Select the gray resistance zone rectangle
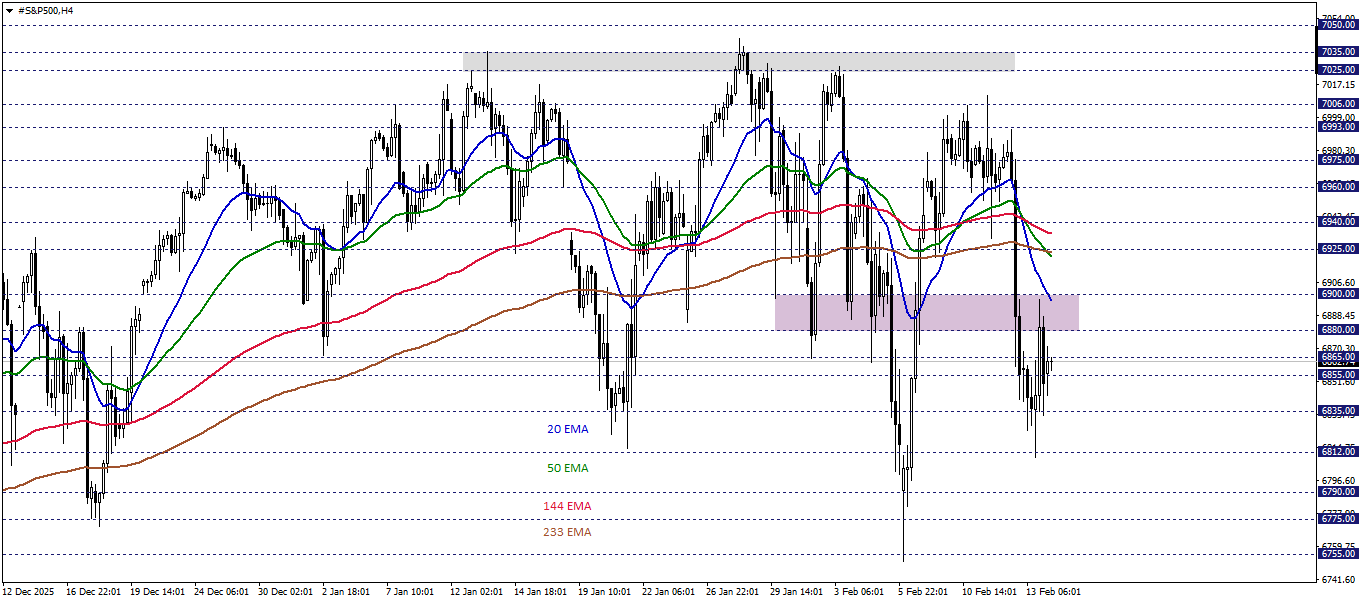Screen dimensions: 1362x603 coord(738,63)
